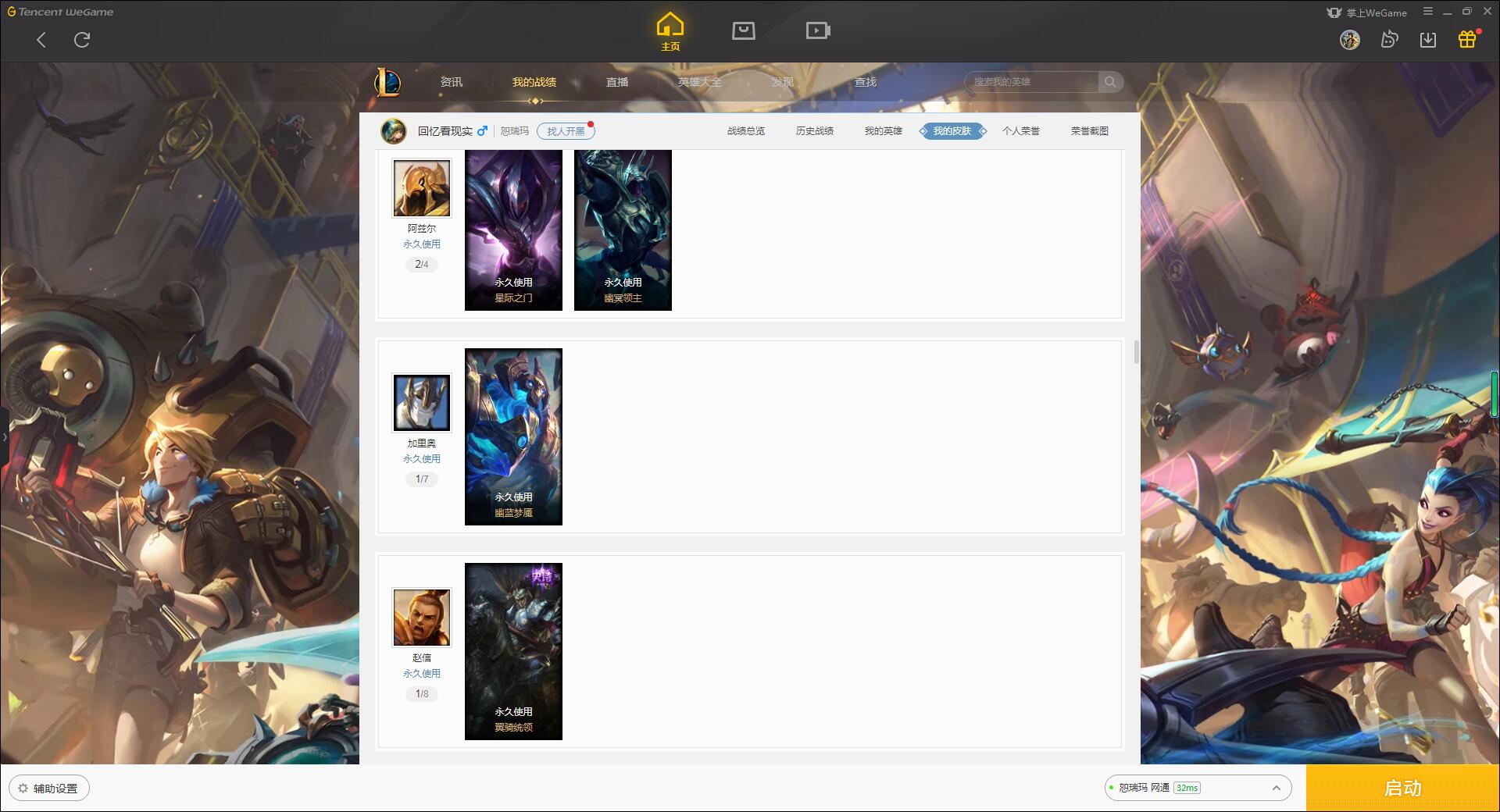Click 永久使用 under 赵信
The width and height of the screenshot is (1500, 812).
422,674
